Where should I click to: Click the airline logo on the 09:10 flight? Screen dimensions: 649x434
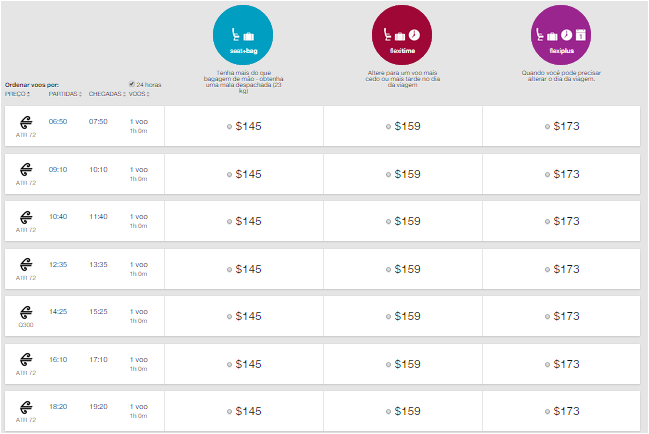(26, 169)
